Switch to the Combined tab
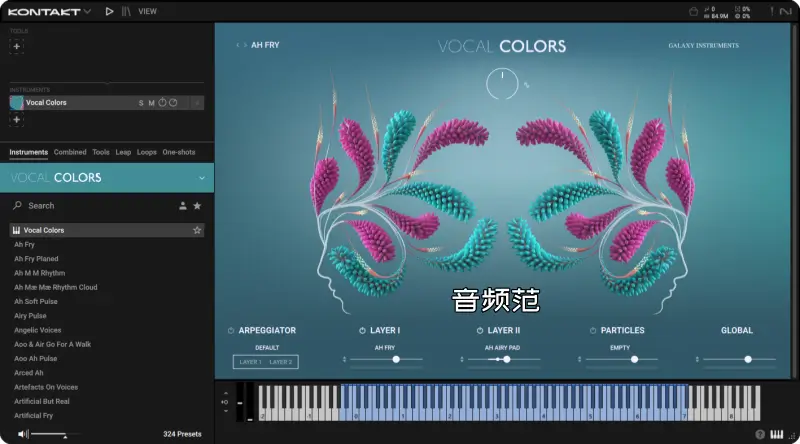This screenshot has width=800, height=444. tap(70, 152)
